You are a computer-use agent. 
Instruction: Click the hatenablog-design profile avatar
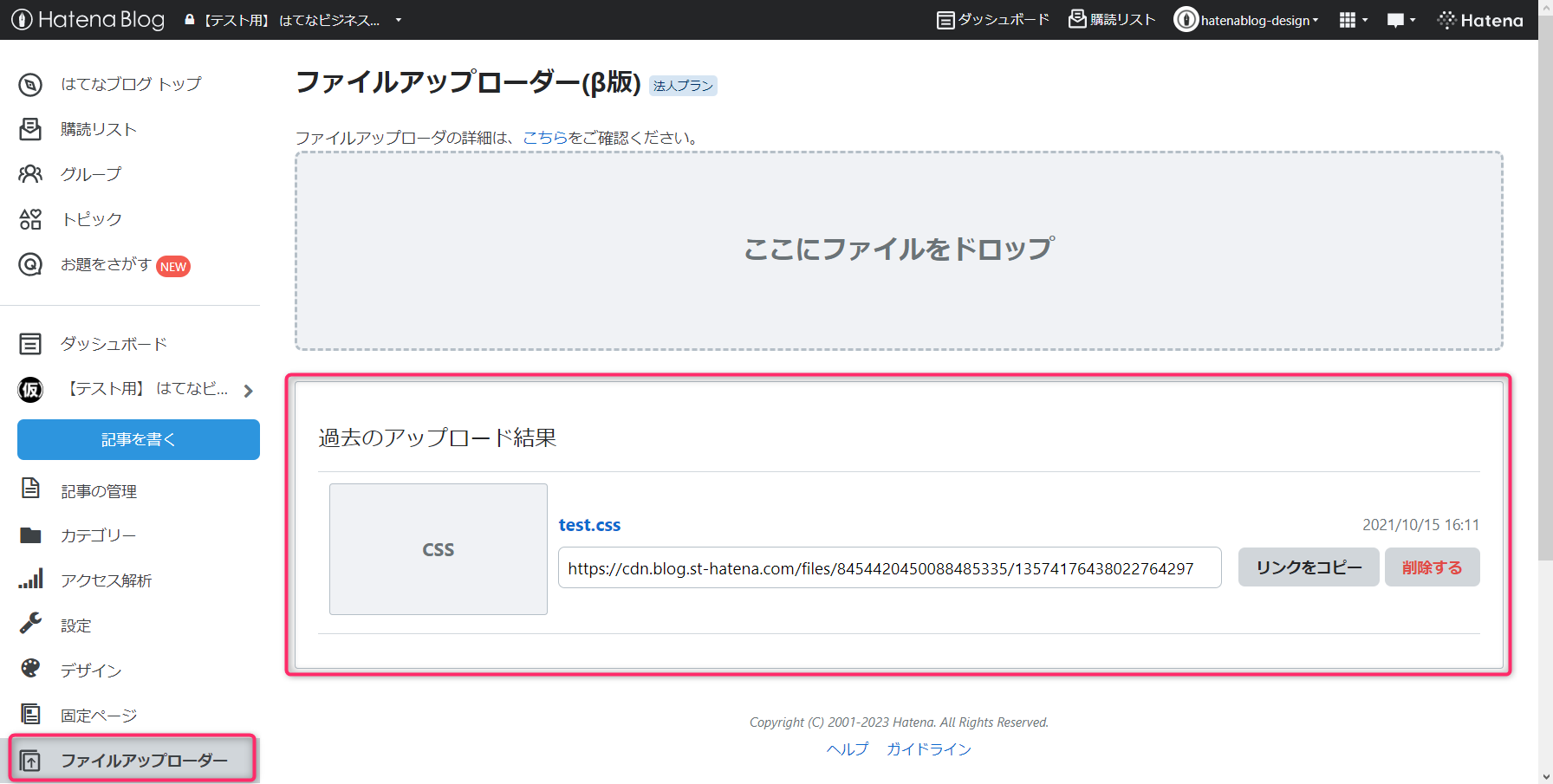tap(1186, 19)
